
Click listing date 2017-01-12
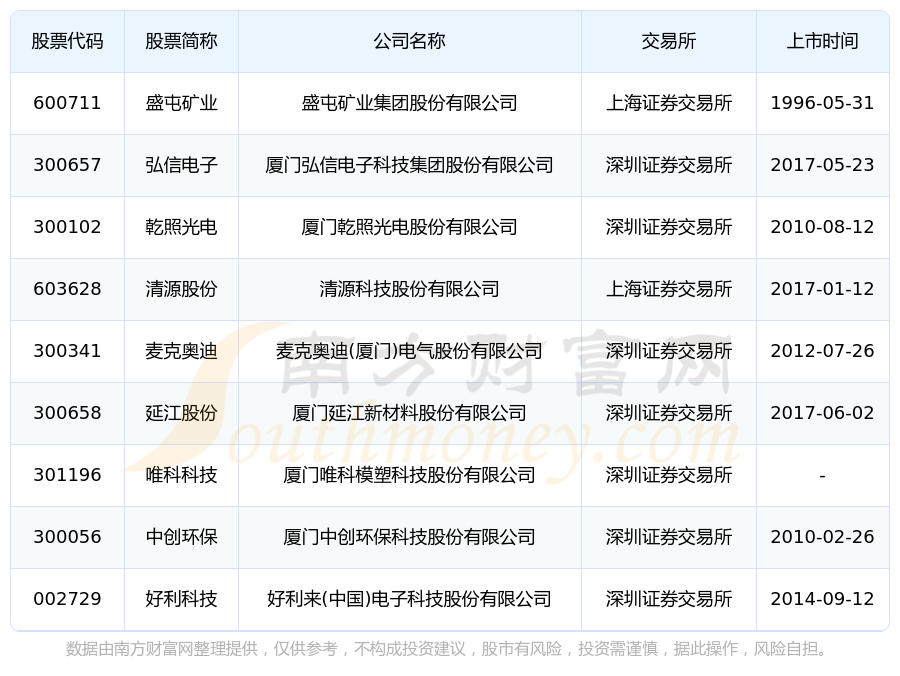click(823, 289)
